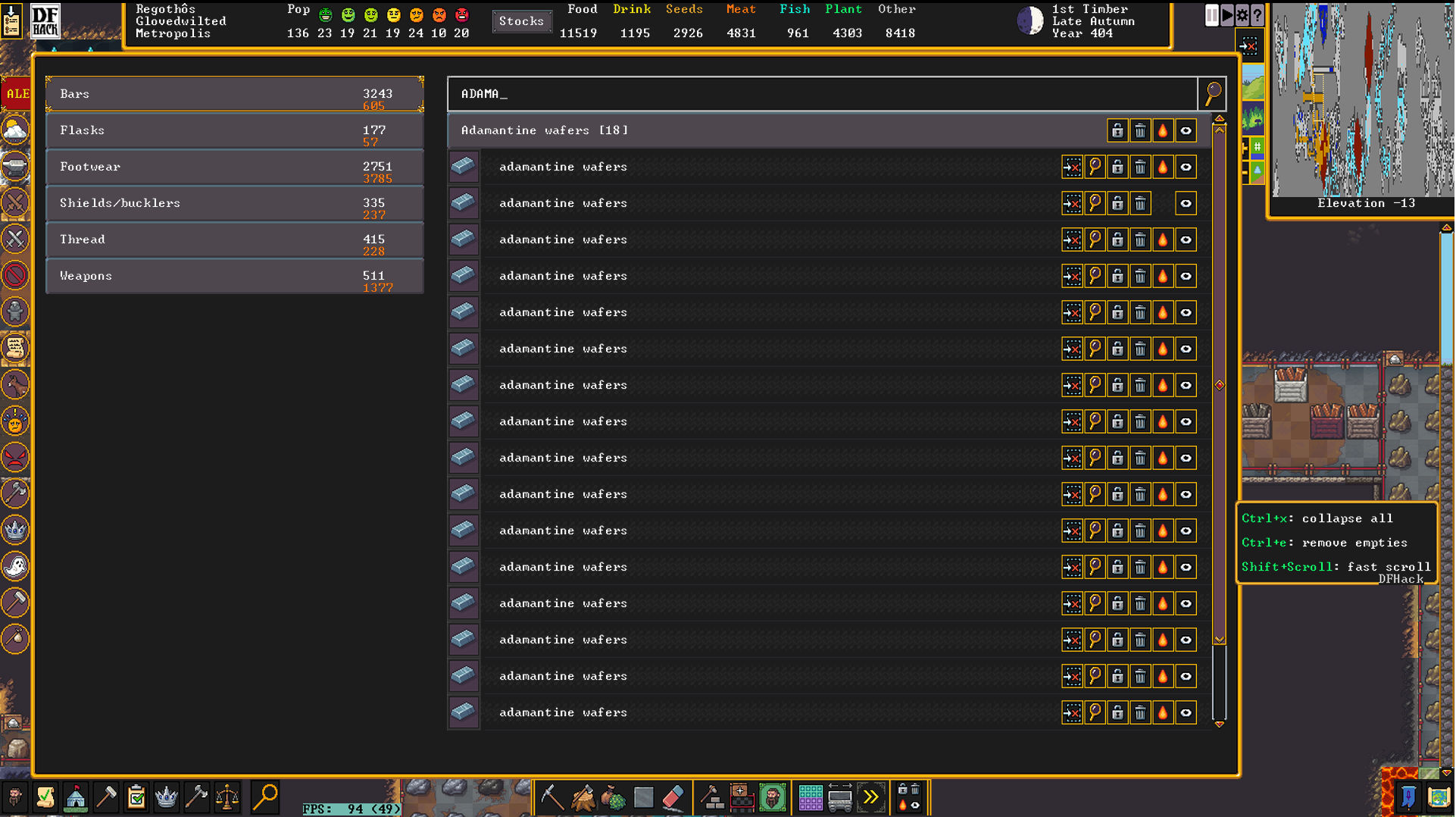Open the justice scales icon
1456x817 pixels.
coord(227,797)
